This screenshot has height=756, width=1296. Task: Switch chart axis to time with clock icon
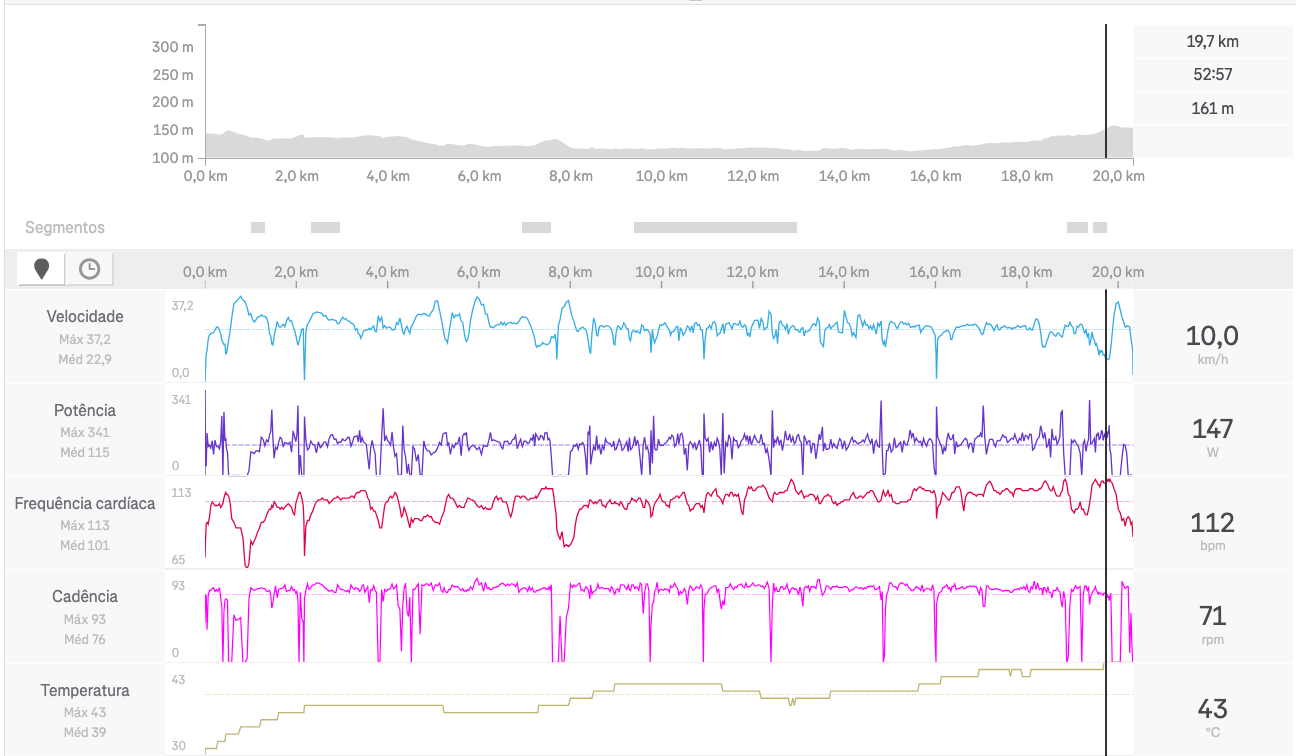point(89,268)
